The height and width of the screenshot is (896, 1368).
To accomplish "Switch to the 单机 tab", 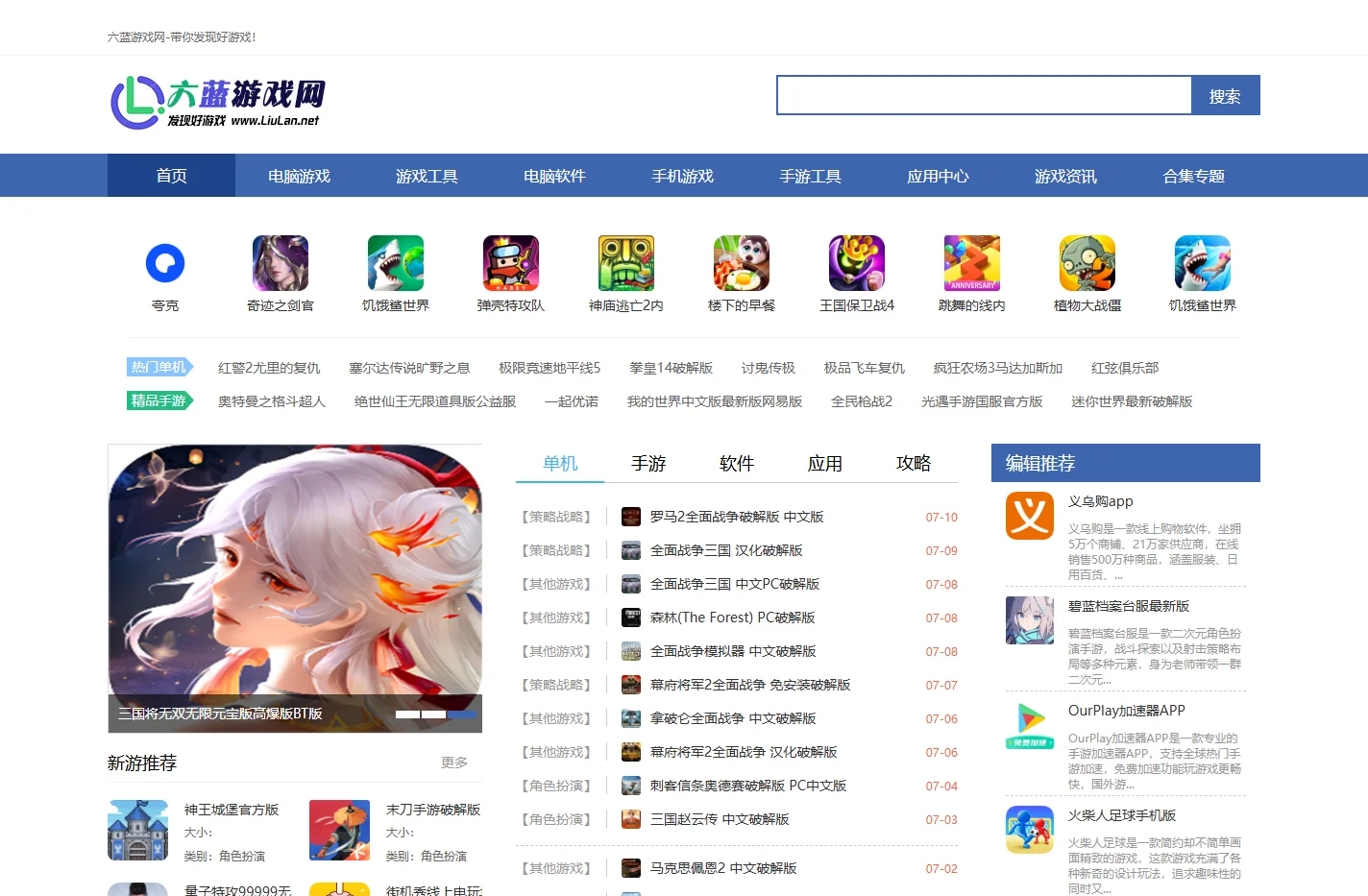I will [x=560, y=463].
